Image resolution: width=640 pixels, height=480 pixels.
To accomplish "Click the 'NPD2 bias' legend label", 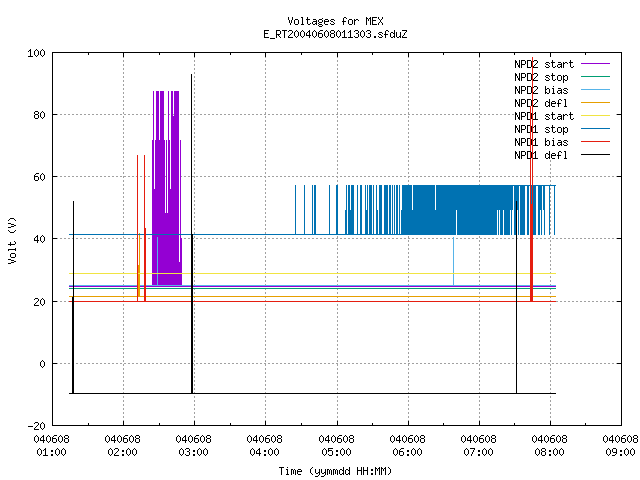I will coord(541,90).
